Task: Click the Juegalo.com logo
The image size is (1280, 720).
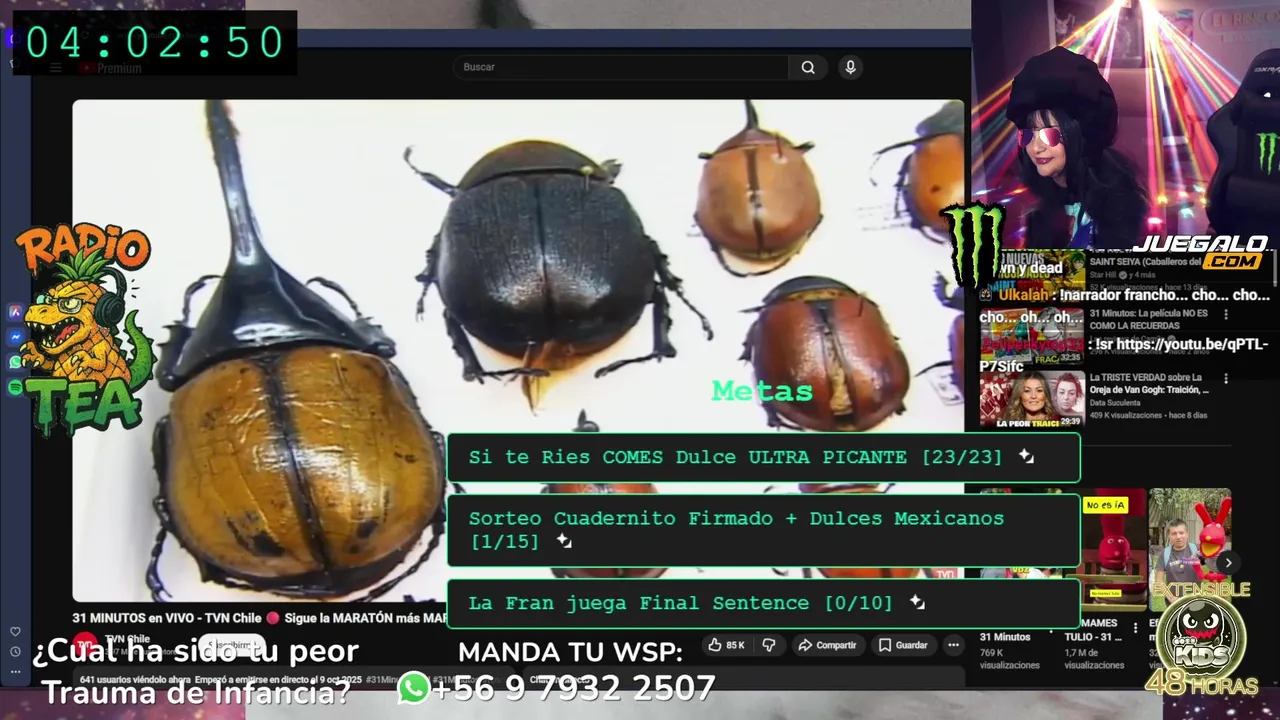Action: [1200, 252]
